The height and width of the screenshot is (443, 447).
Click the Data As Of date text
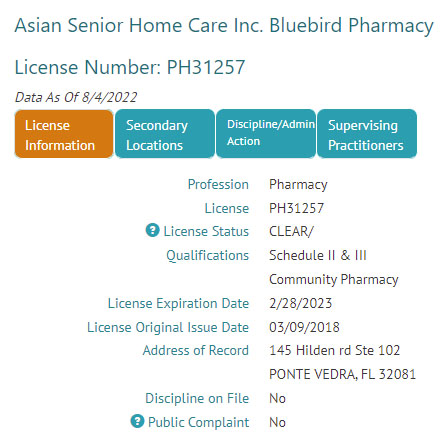click(76, 97)
